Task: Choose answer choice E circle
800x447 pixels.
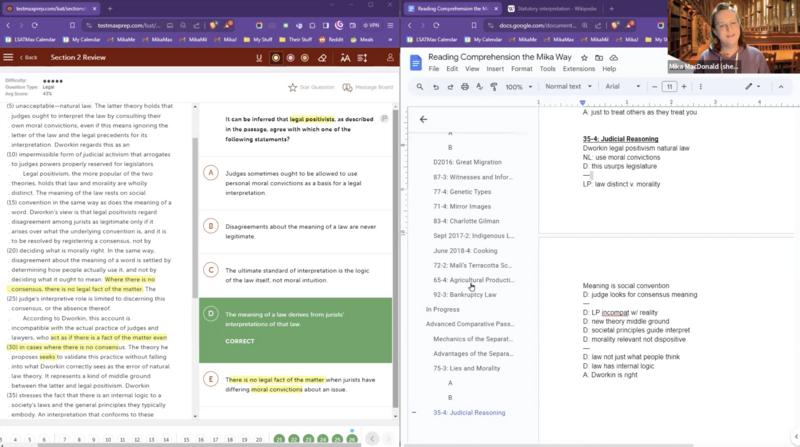Action: [x=211, y=379]
